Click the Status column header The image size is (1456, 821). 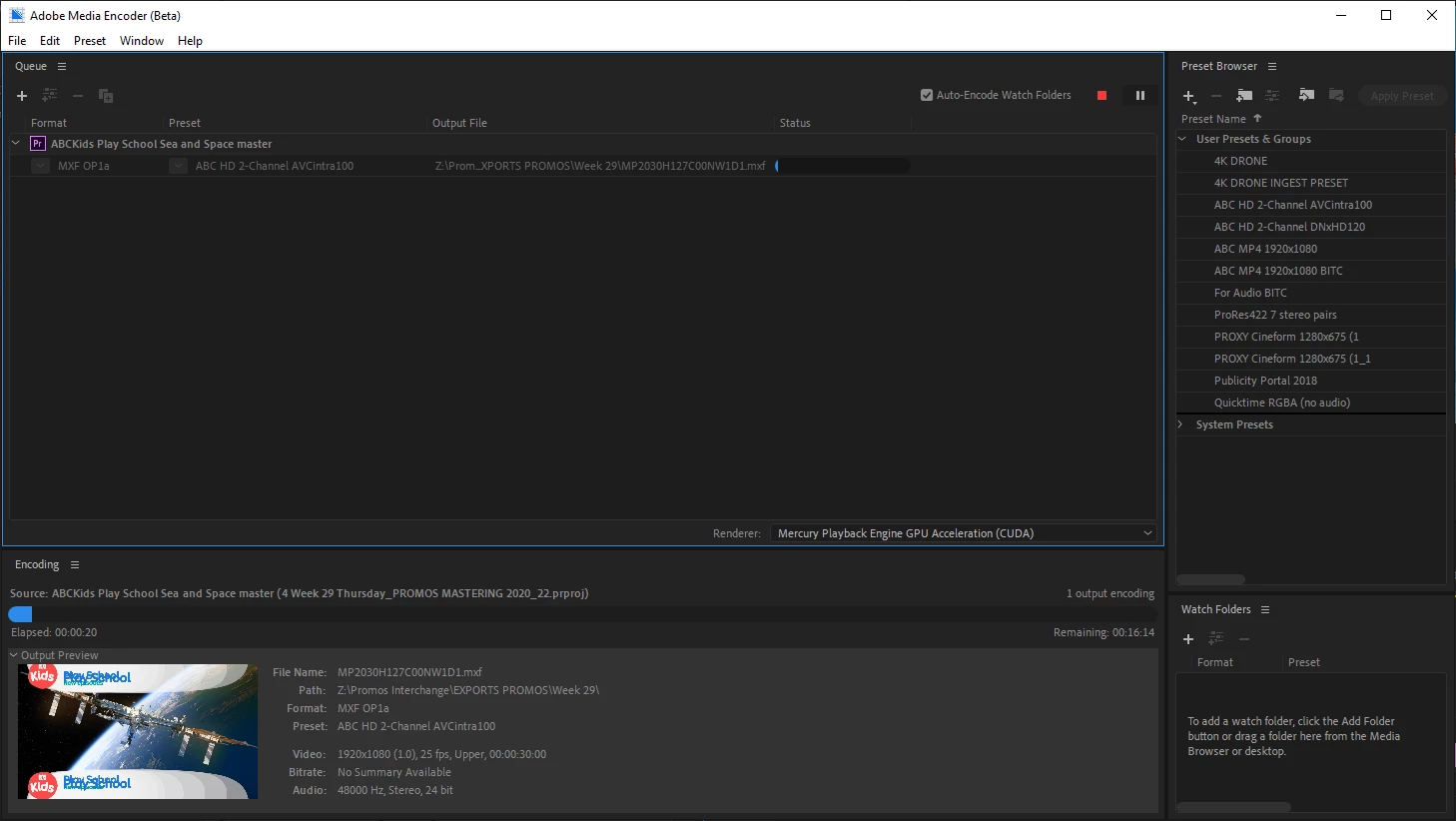(795, 123)
